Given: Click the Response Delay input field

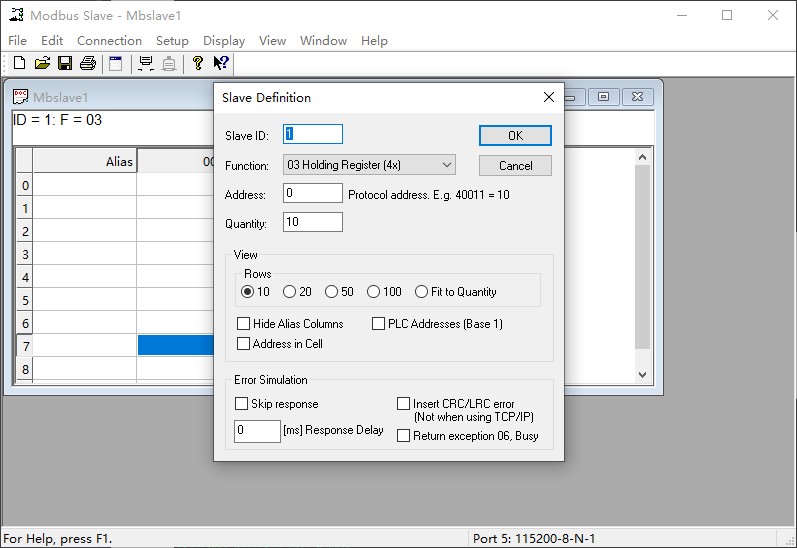Looking at the screenshot, I should click(x=257, y=431).
